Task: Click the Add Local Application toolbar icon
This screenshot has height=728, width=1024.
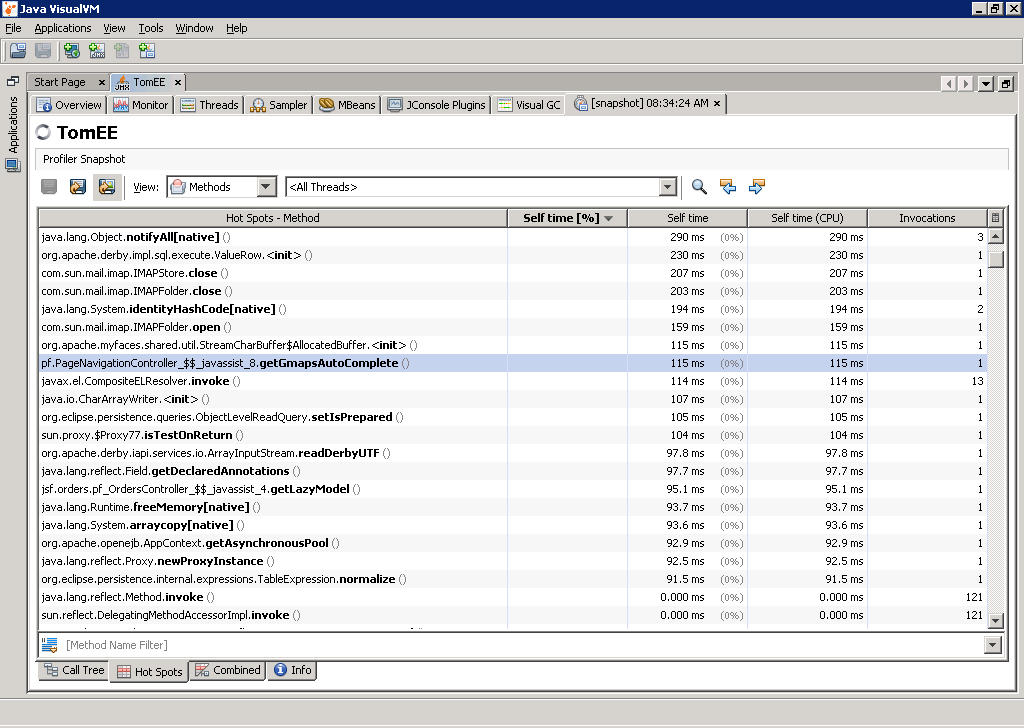Action: tap(72, 50)
